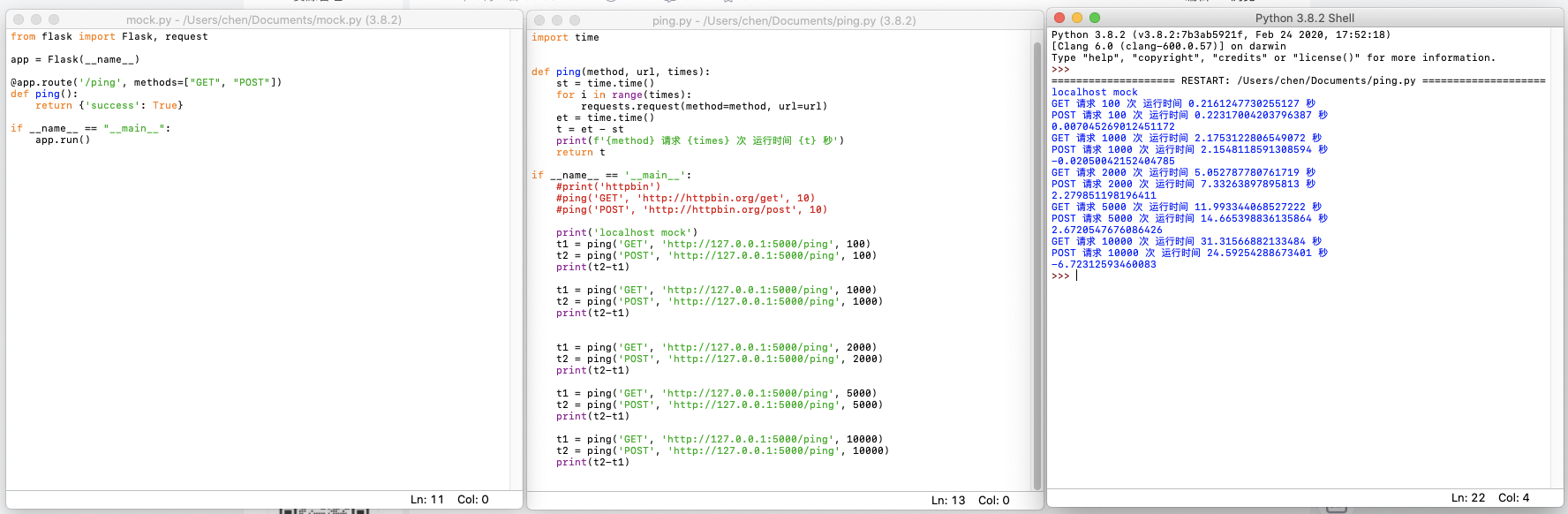The image size is (1568, 514).
Task: Click 'def ping(method, url, times):' line
Action: [621, 72]
